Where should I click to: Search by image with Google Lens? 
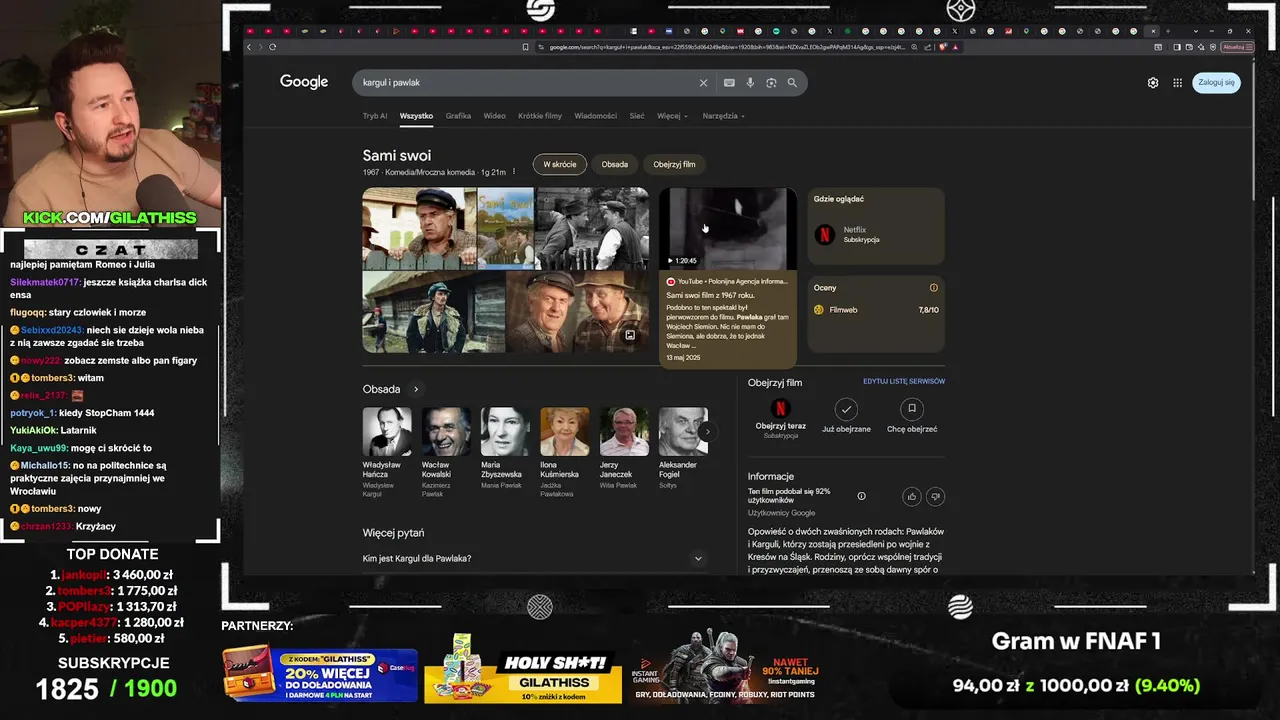point(771,83)
